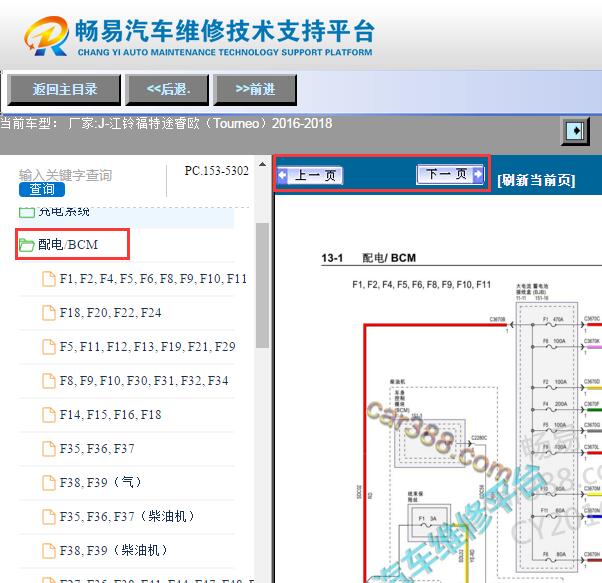Click the 上一页 previous page button

click(310, 175)
